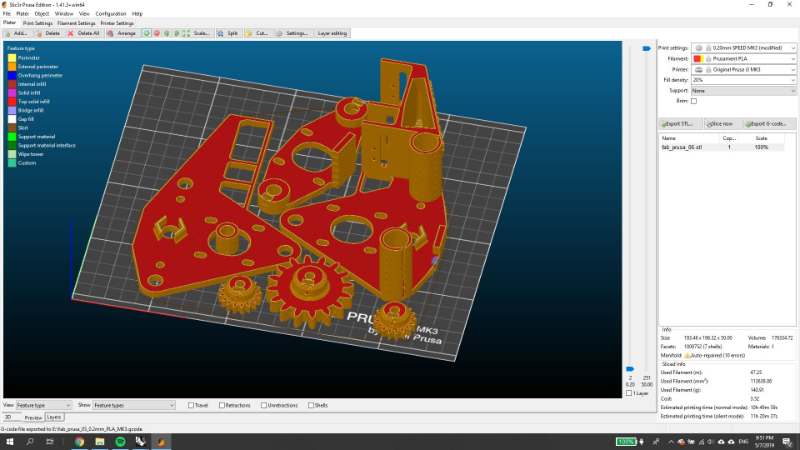Click the Task View taskbar icon
This screenshot has height=450, width=800.
coord(49,442)
